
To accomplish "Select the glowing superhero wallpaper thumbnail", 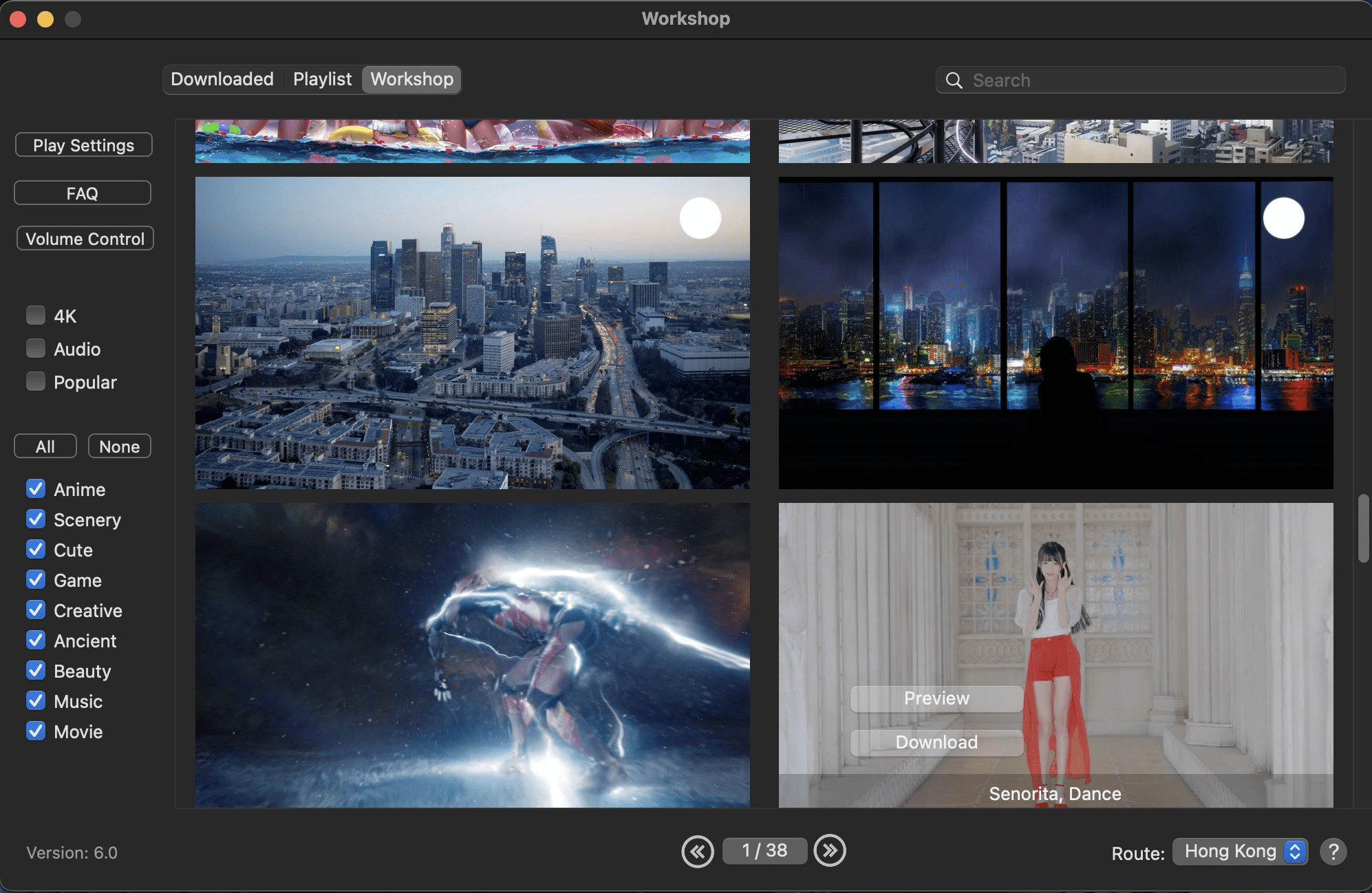I will pyautogui.click(x=472, y=654).
